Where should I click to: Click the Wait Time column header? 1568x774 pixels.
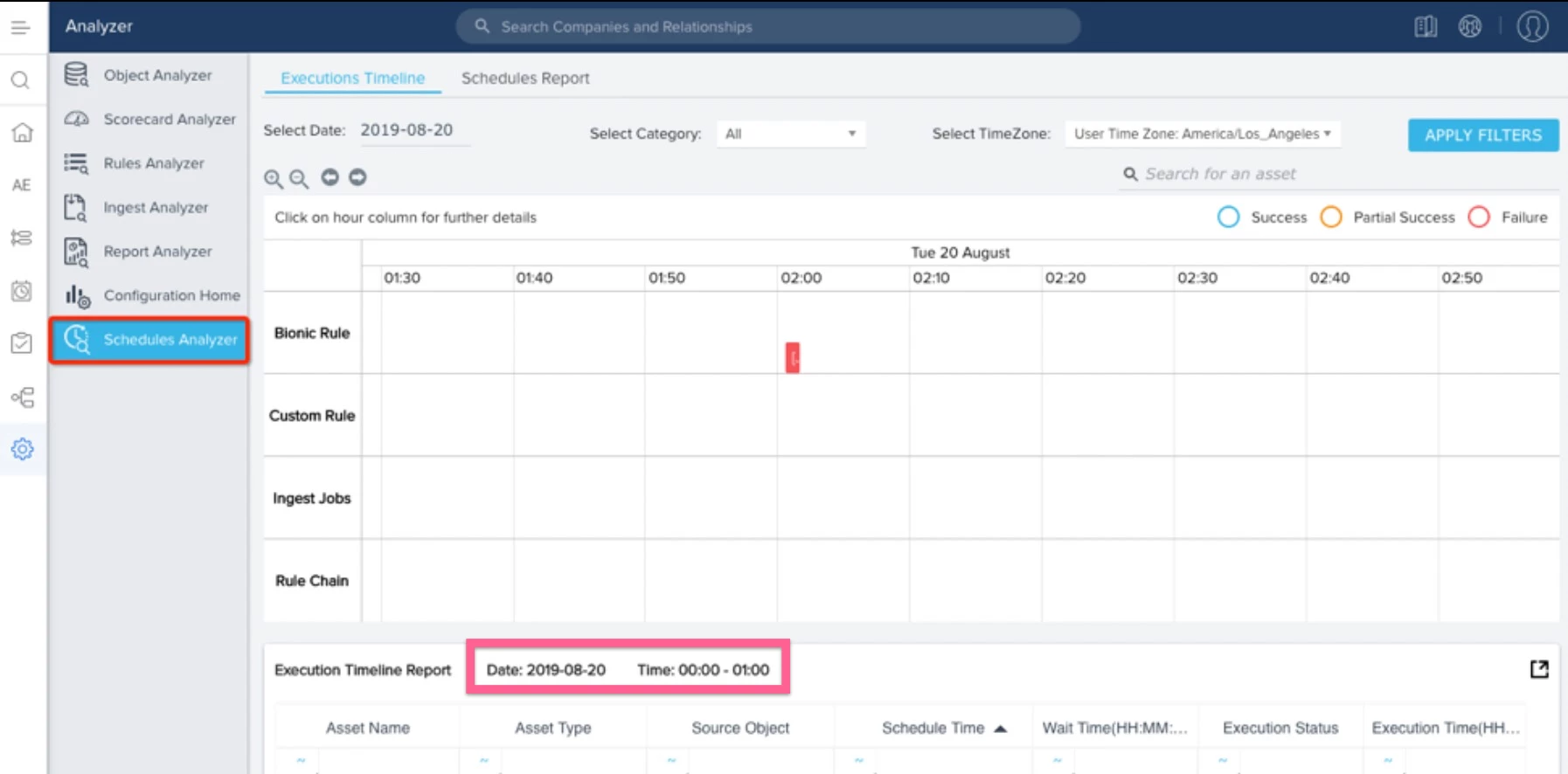tap(1114, 728)
